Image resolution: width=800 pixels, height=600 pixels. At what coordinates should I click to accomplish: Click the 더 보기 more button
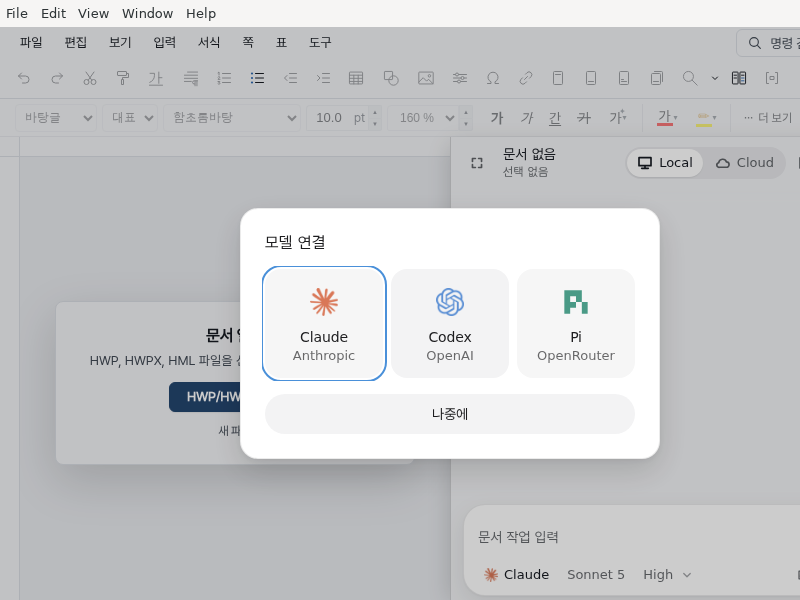[767, 118]
